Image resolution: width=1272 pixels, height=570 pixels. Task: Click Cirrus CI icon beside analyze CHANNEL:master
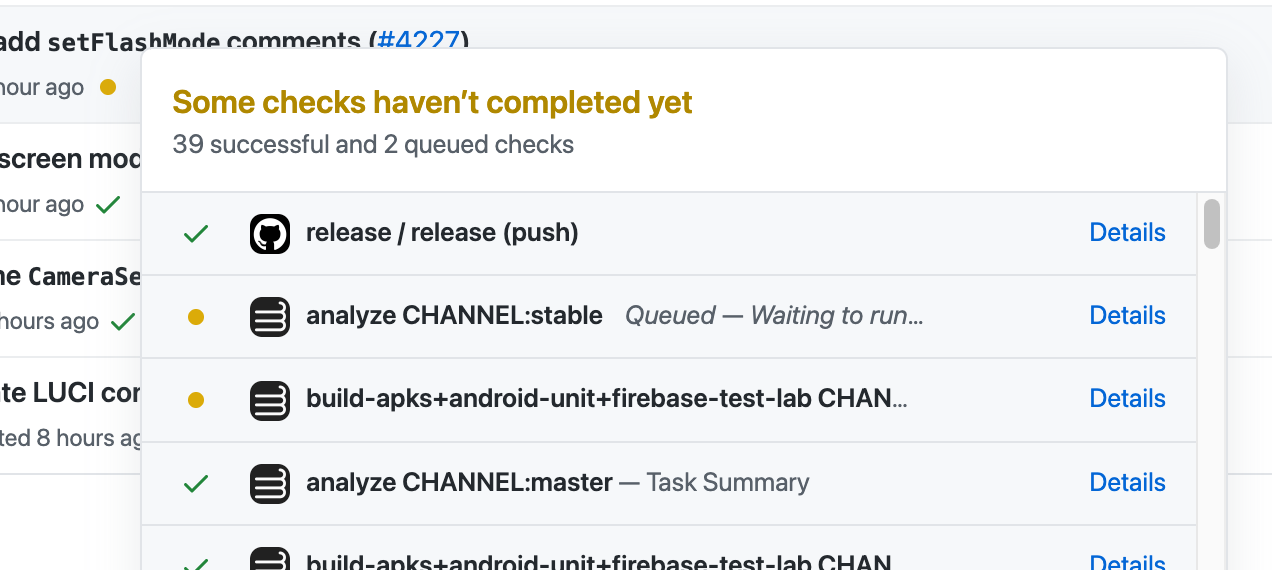tap(269, 483)
